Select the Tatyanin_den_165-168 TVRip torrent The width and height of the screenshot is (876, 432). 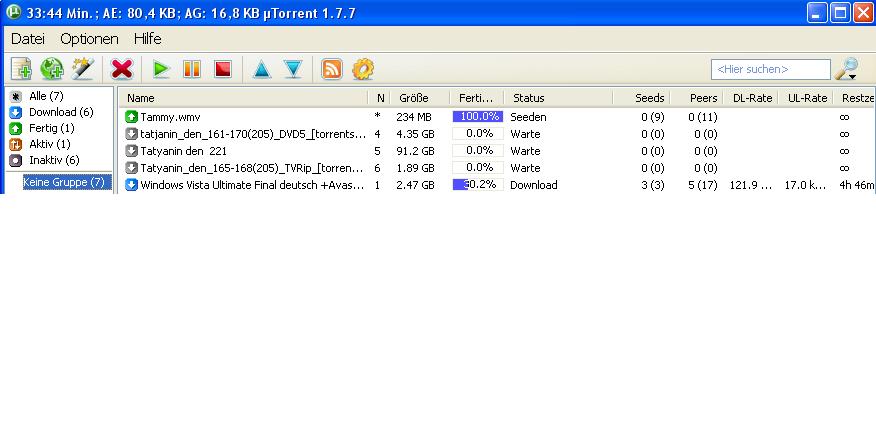[497, 168]
